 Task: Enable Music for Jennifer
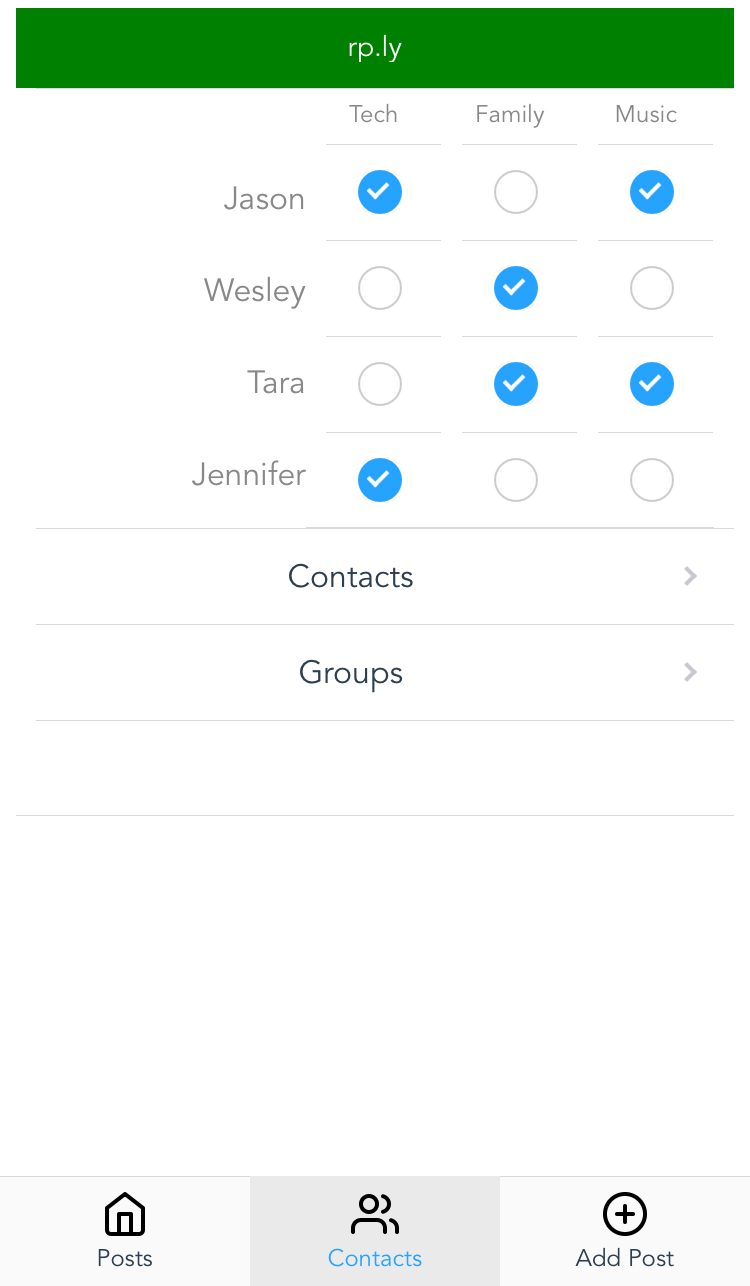pos(652,480)
